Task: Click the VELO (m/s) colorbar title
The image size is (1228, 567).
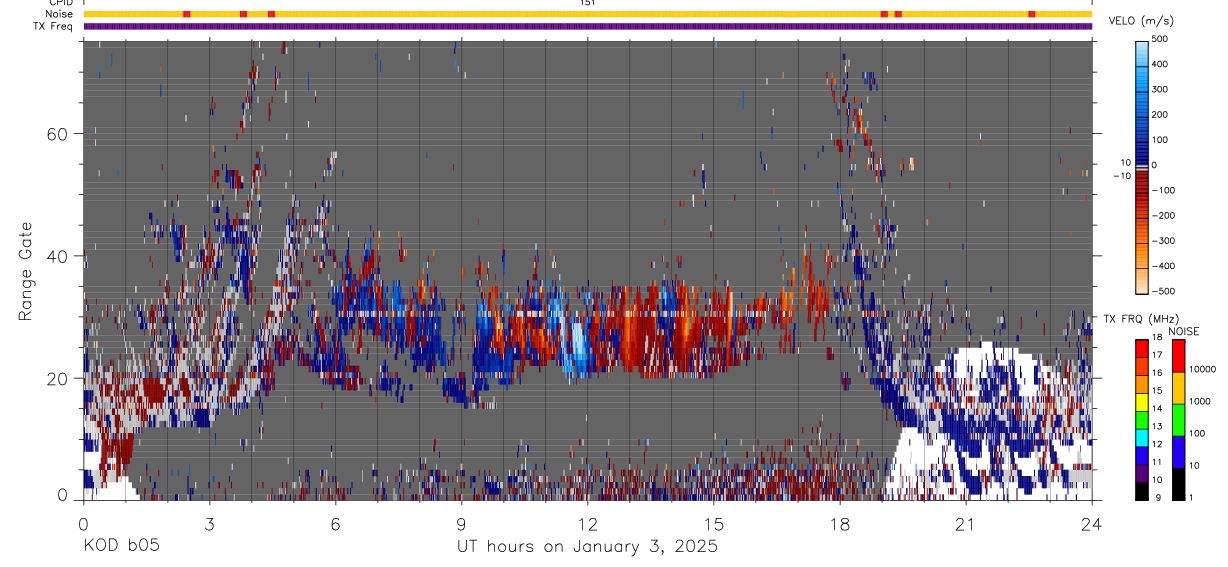Action: tap(1141, 21)
